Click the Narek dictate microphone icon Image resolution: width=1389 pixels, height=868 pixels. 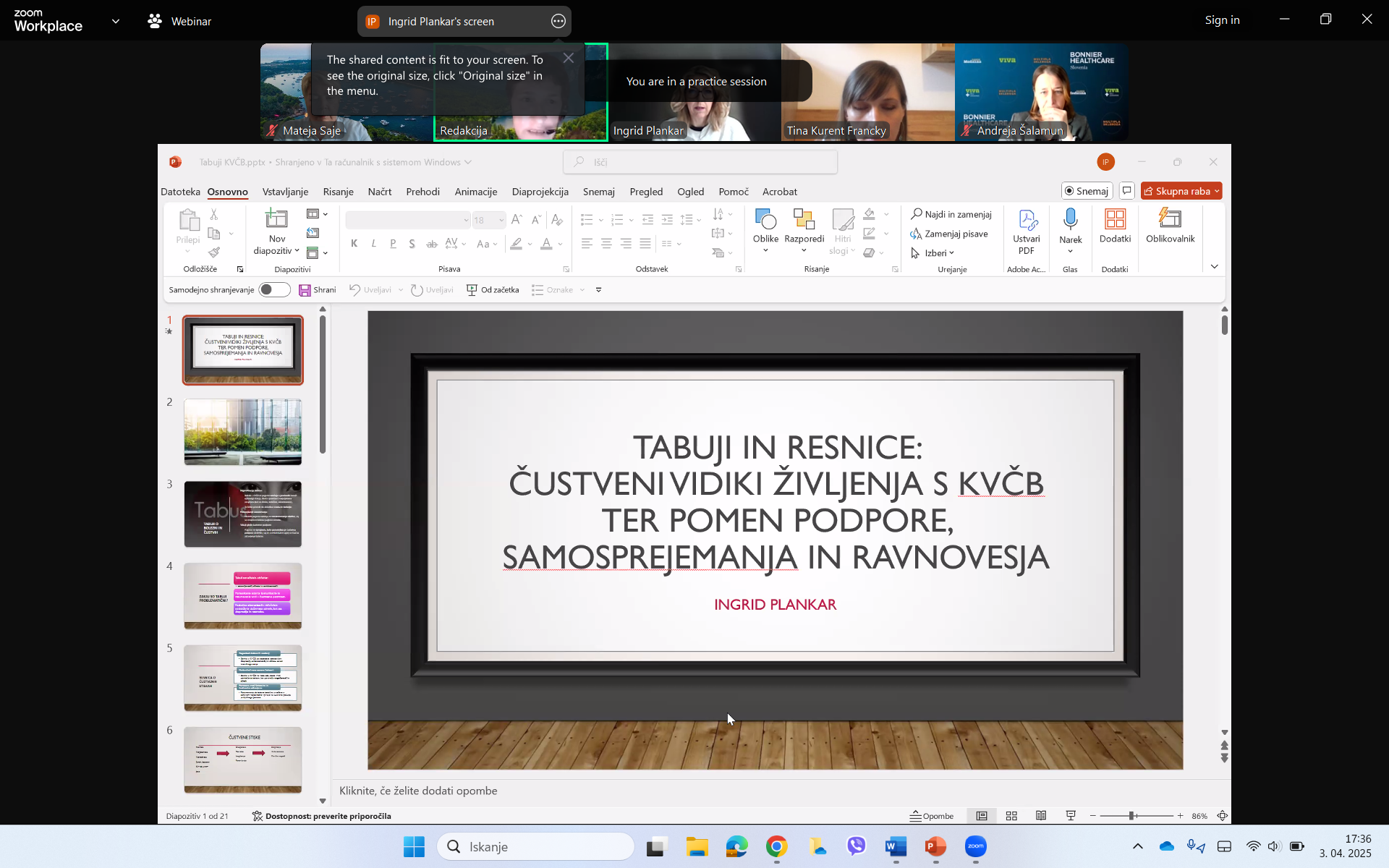pos(1070,218)
